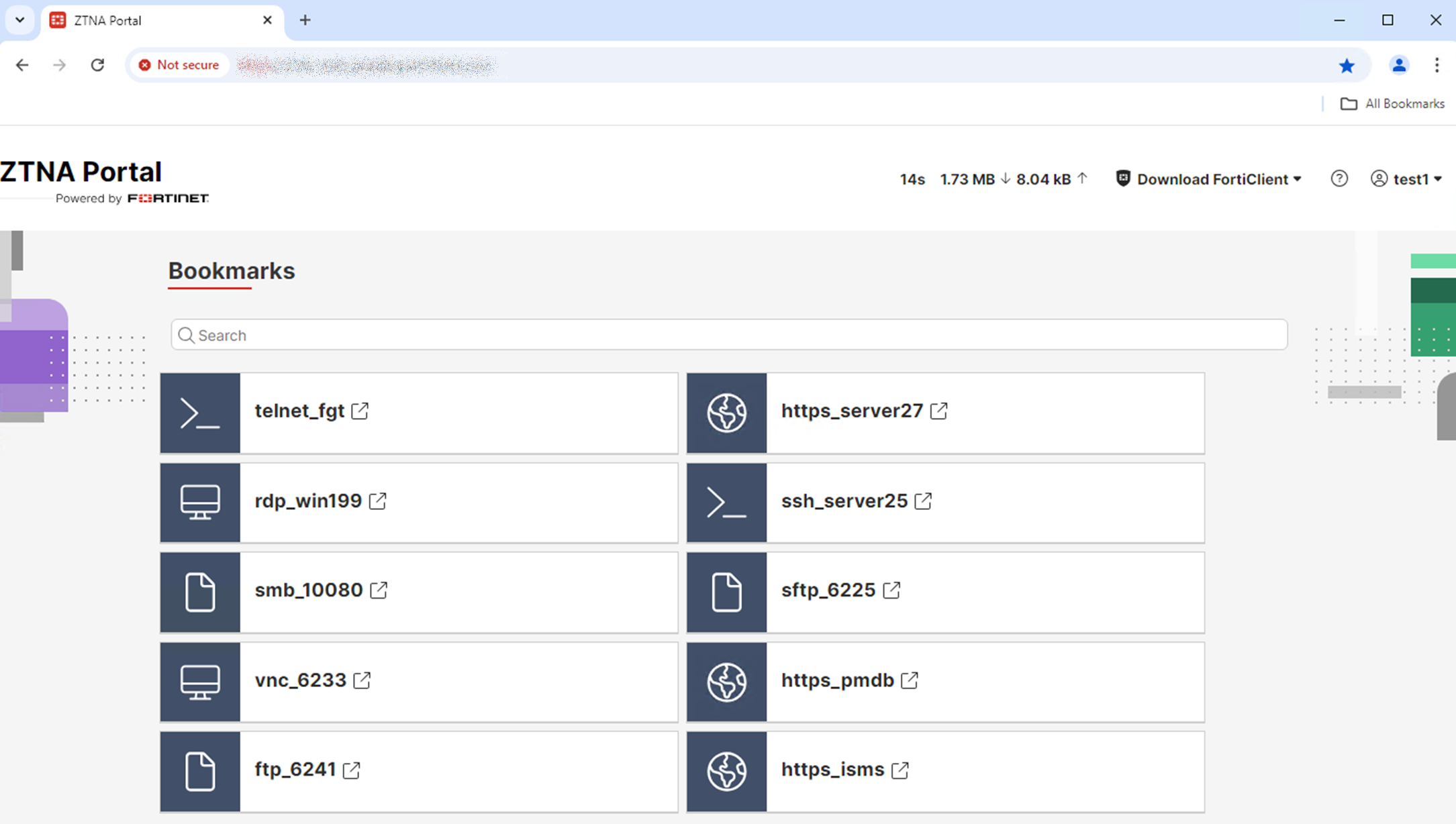This screenshot has height=824, width=1456.
Task: Open https_pmdb via its external link icon
Action: pyautogui.click(x=911, y=680)
